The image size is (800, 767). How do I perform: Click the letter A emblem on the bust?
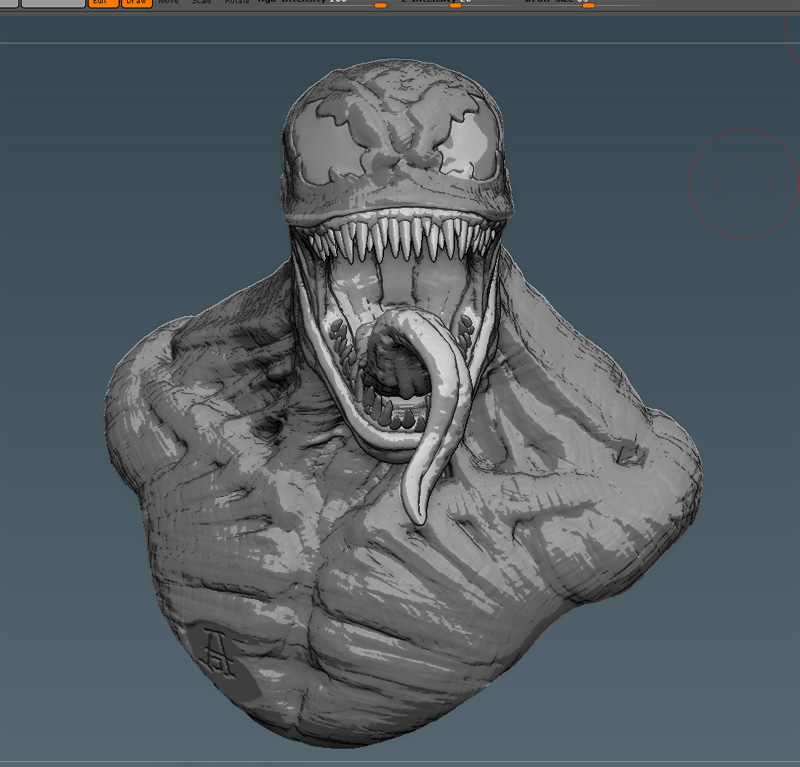pos(218,652)
